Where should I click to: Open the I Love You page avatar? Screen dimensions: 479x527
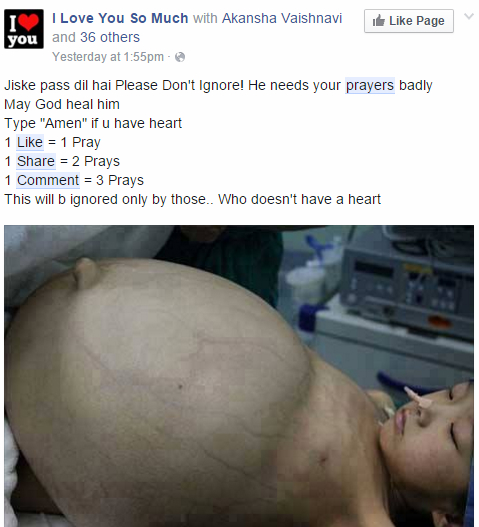pos(24,29)
